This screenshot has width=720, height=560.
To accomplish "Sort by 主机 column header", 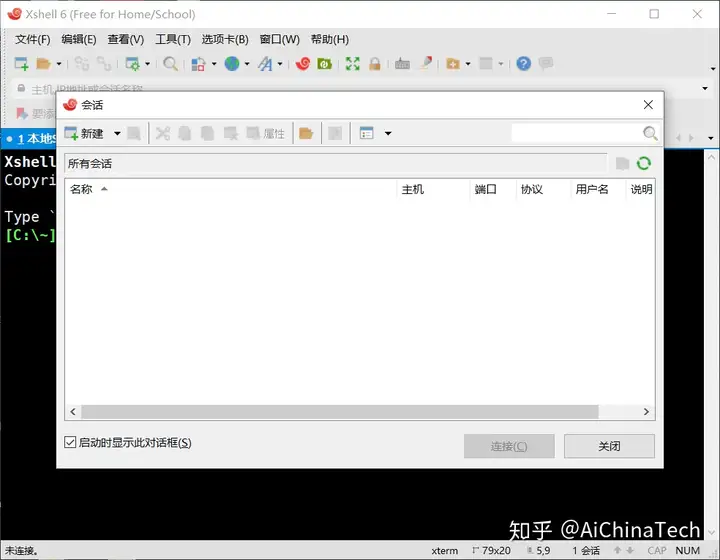I will [x=433, y=189].
